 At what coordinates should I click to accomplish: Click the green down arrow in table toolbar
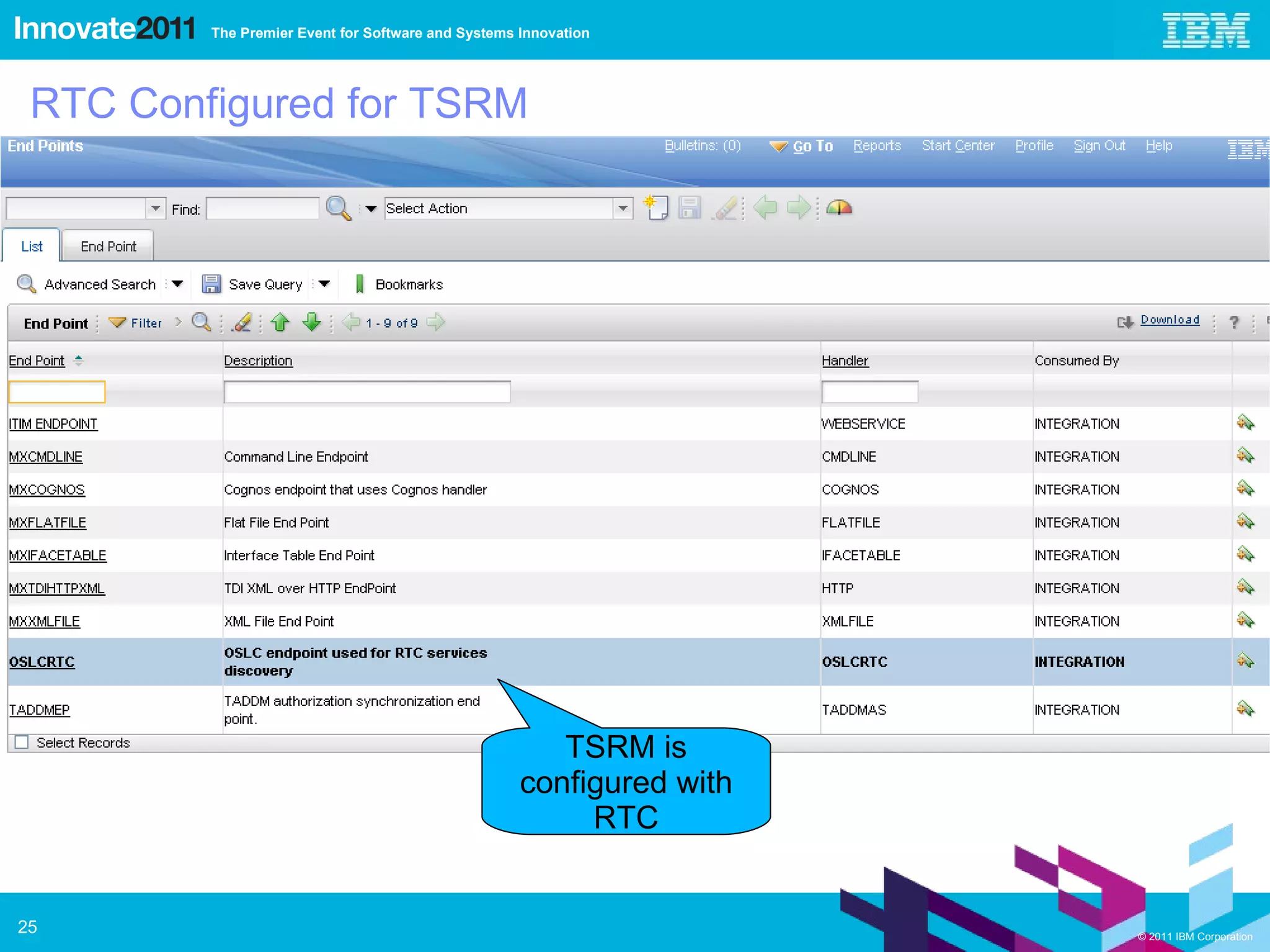click(311, 322)
